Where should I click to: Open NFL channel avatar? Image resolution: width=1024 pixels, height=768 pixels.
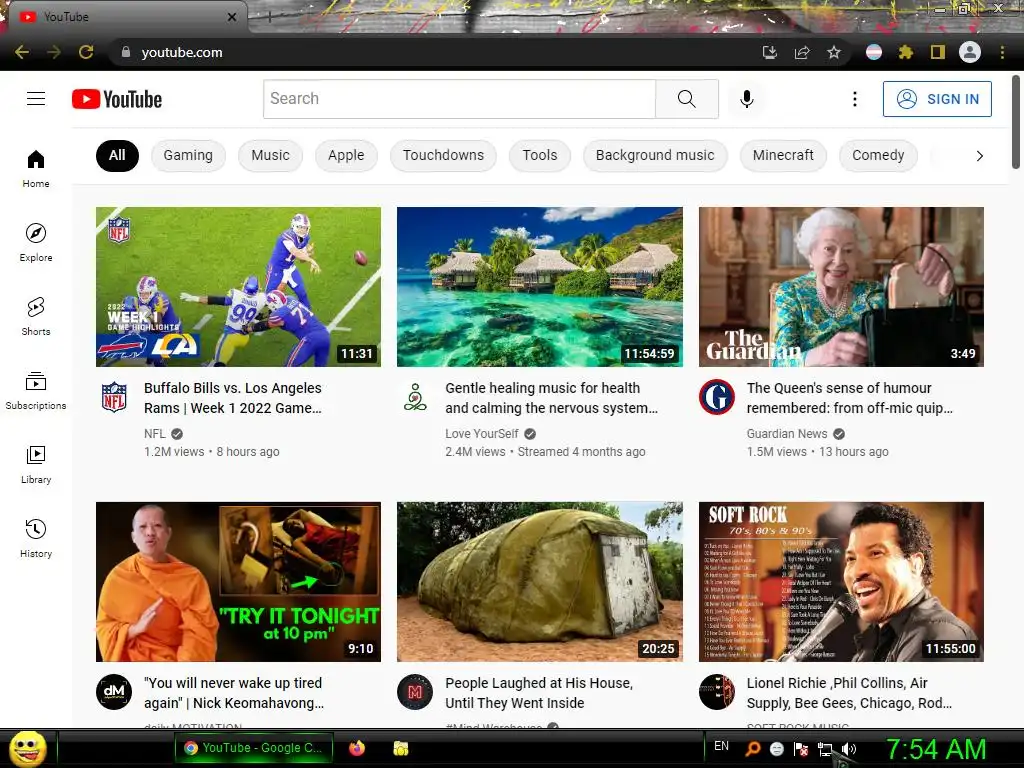coord(114,396)
